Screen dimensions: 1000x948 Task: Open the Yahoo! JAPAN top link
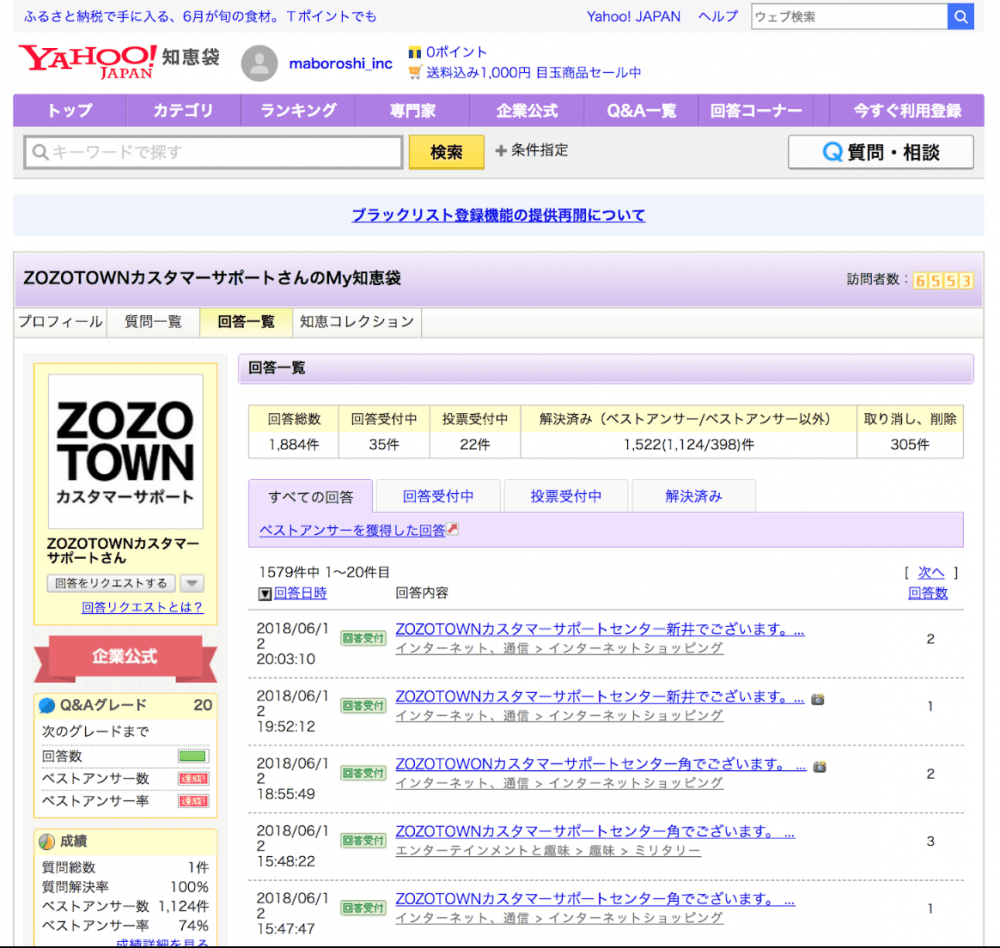pyautogui.click(x=633, y=17)
